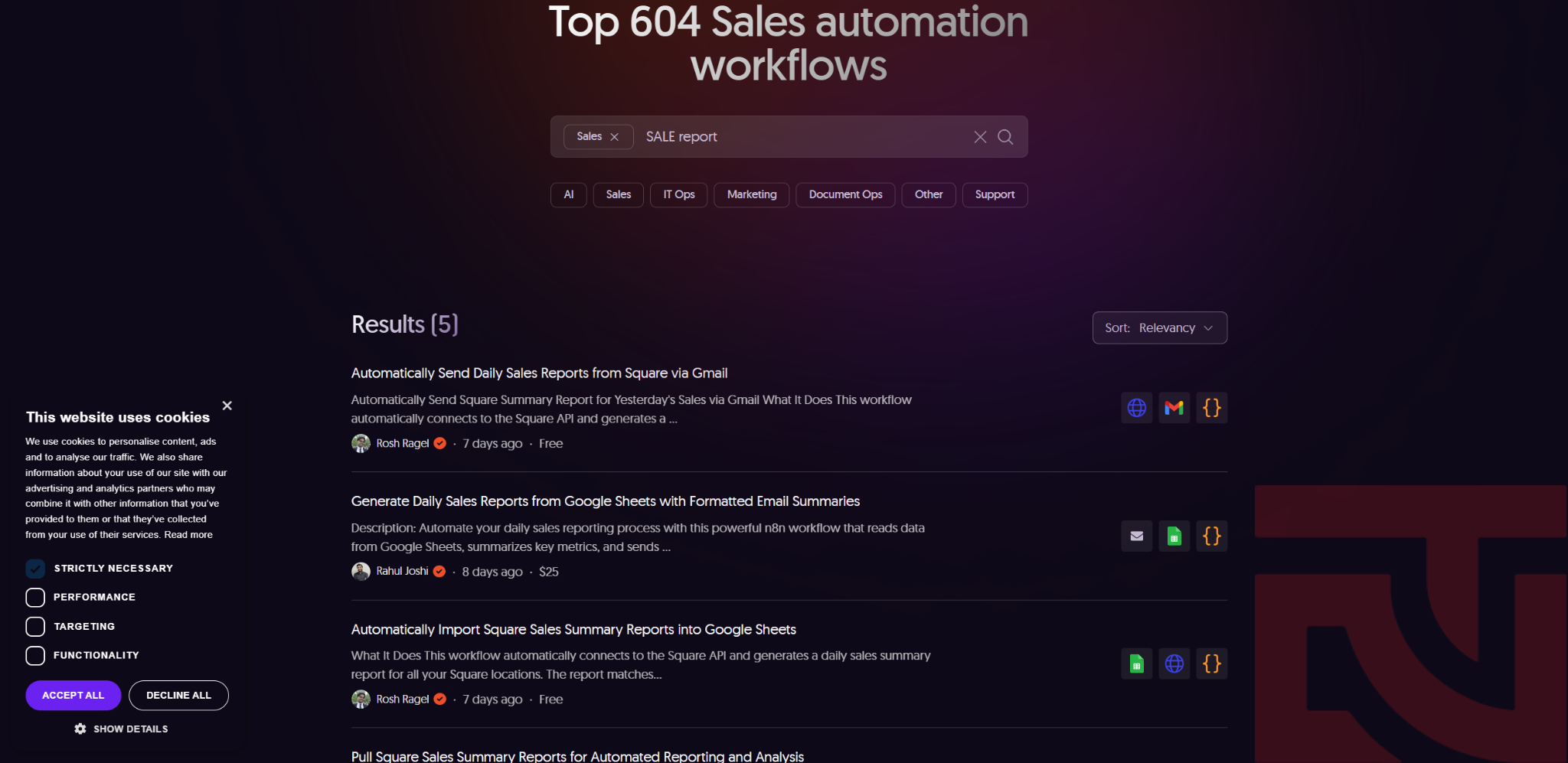Open Automatically Send Daily Sales Reports workflow
The height and width of the screenshot is (763, 1568).
pyautogui.click(x=539, y=373)
